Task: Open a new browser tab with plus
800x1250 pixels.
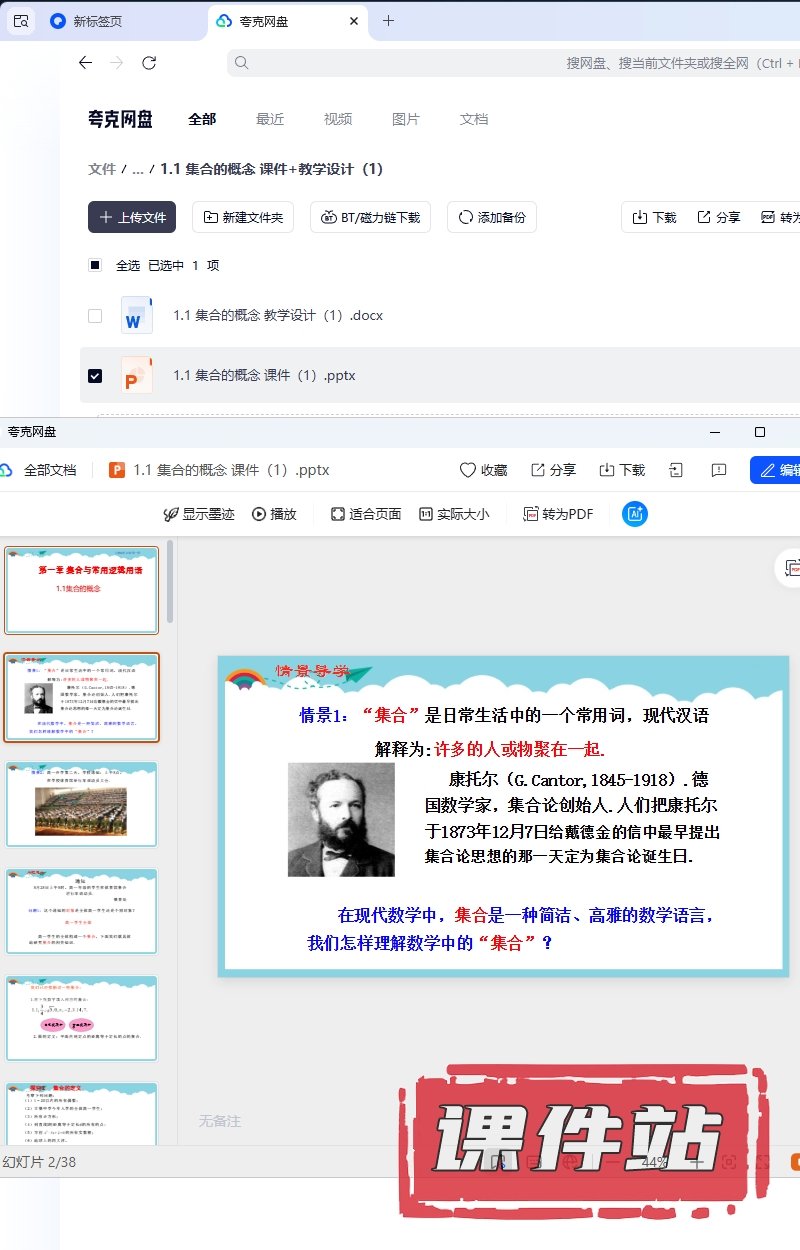Action: click(x=388, y=21)
